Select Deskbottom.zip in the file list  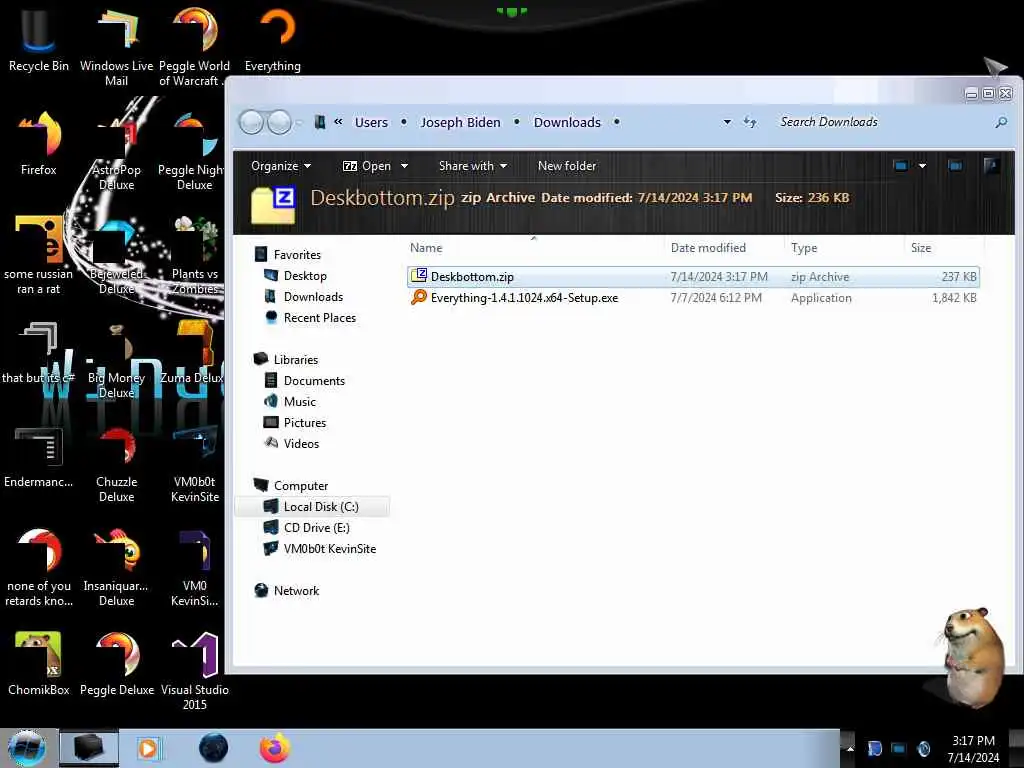coord(693,277)
